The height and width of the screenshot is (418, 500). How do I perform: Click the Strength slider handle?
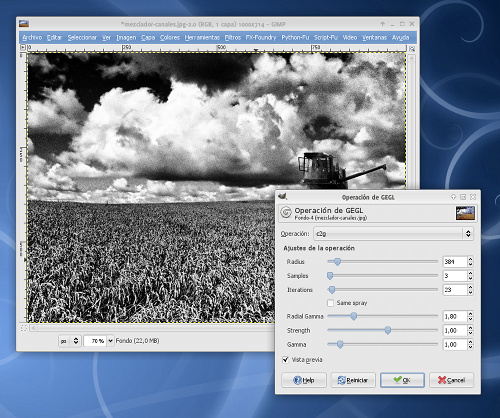388,330
